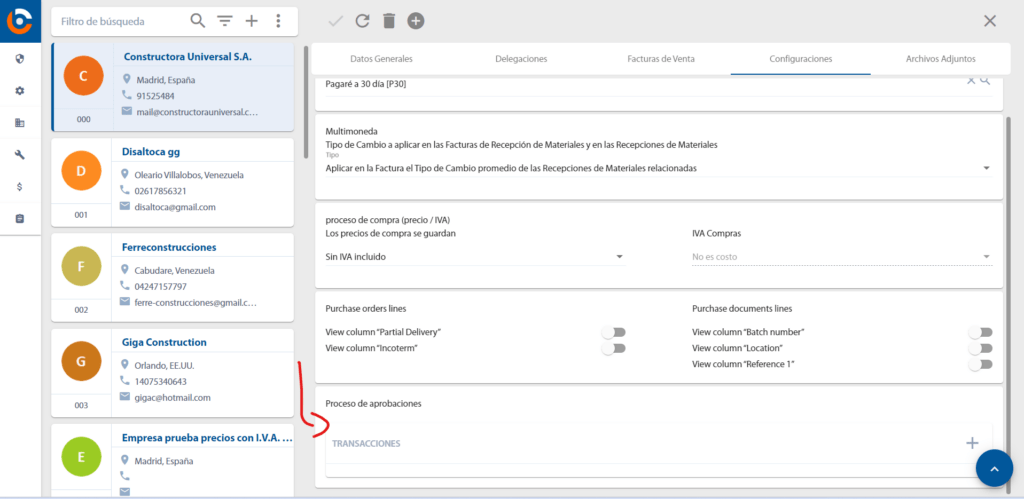The height and width of the screenshot is (499, 1024).
Task: Toggle View column "Location" switch
Action: pyautogui.click(x=980, y=348)
